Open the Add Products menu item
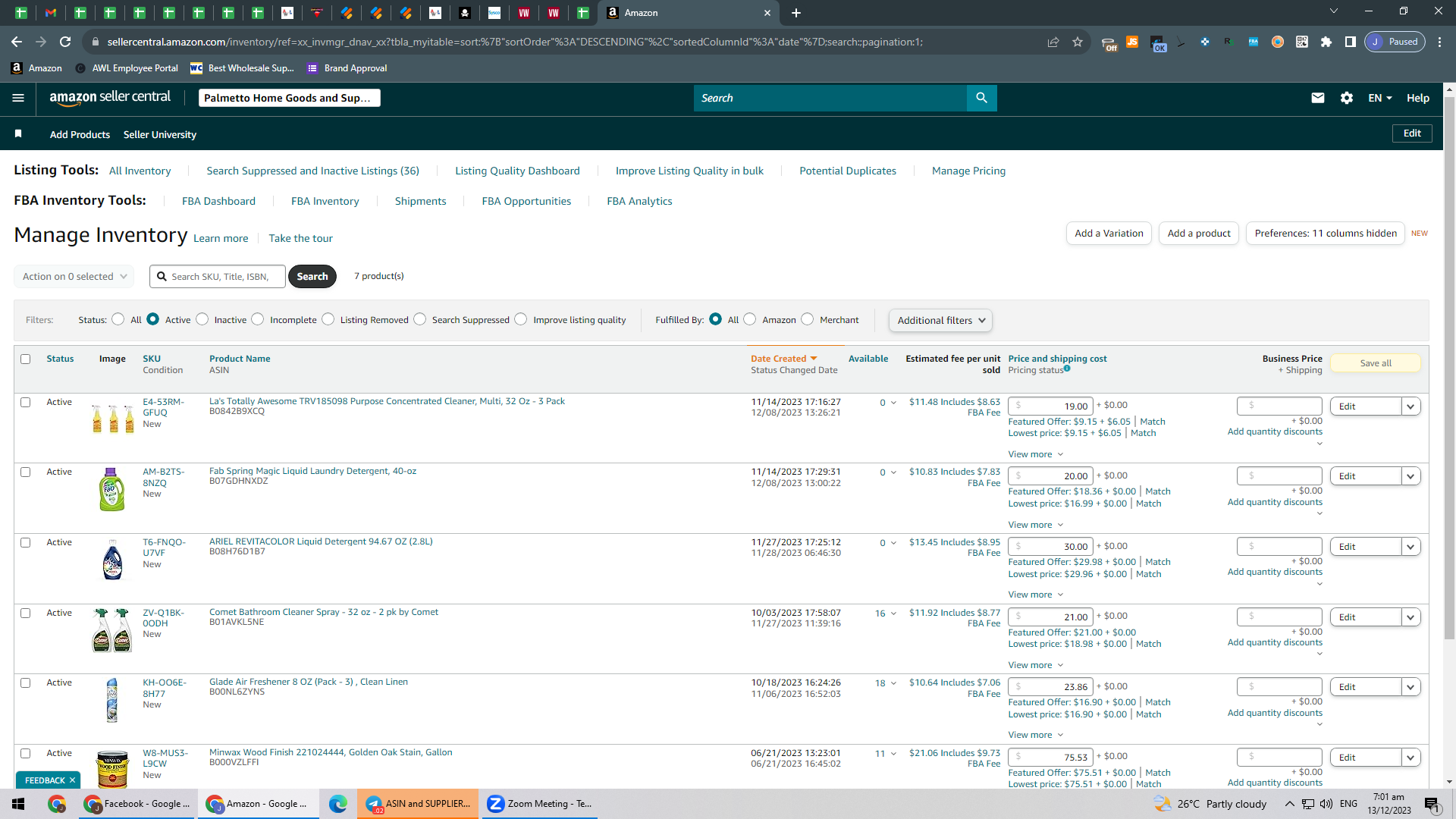The width and height of the screenshot is (1456, 819). tap(80, 134)
